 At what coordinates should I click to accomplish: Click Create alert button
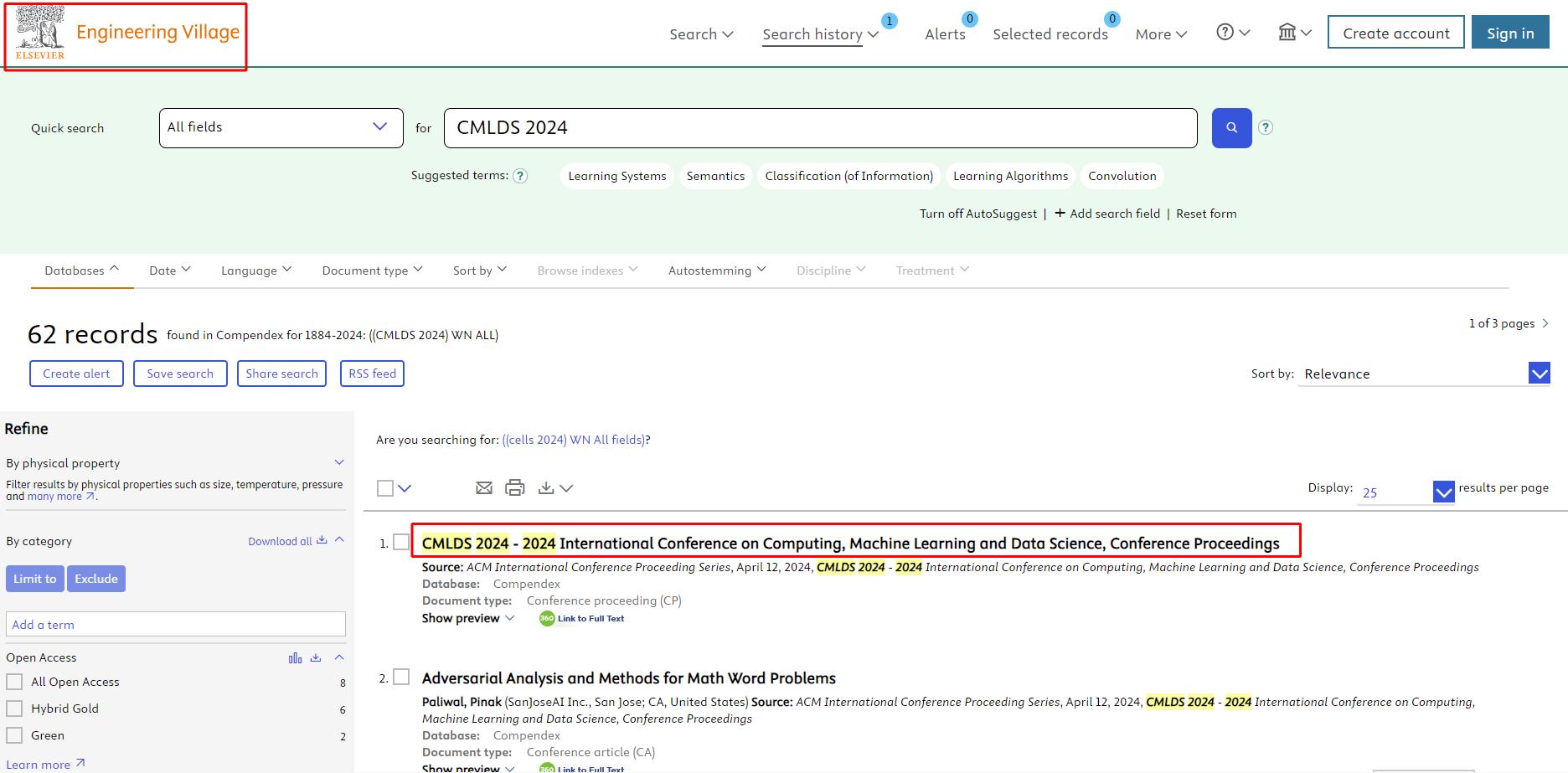(x=76, y=374)
